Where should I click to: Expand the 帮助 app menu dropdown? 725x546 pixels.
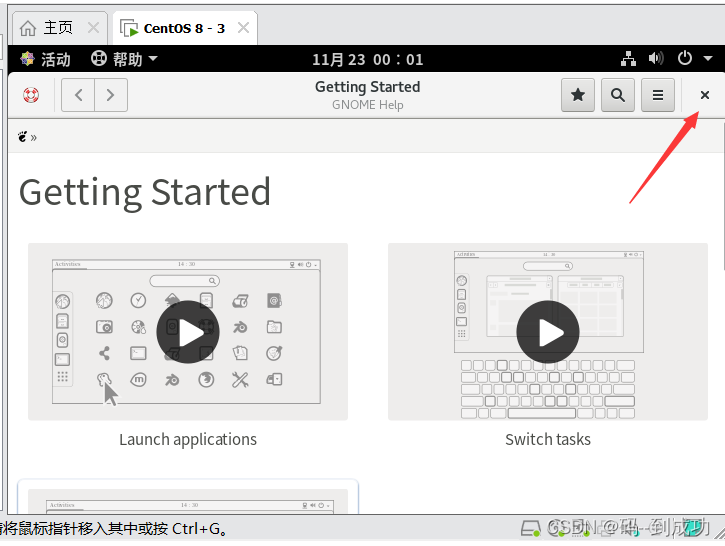pos(124,59)
